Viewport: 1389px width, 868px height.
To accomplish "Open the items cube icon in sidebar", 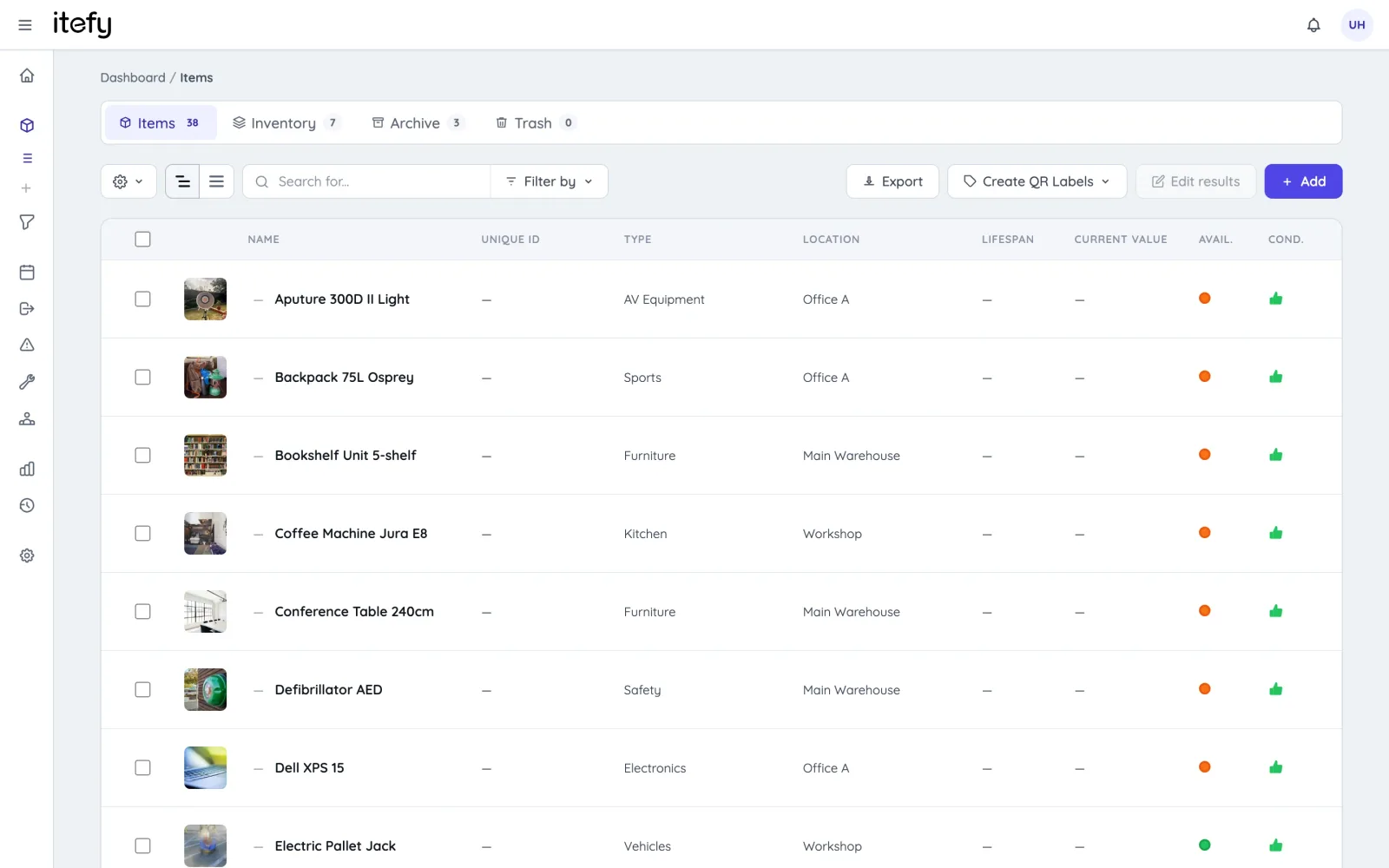I will click(27, 125).
